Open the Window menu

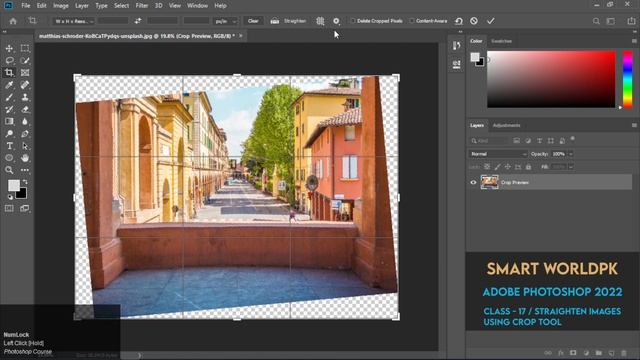198,6
